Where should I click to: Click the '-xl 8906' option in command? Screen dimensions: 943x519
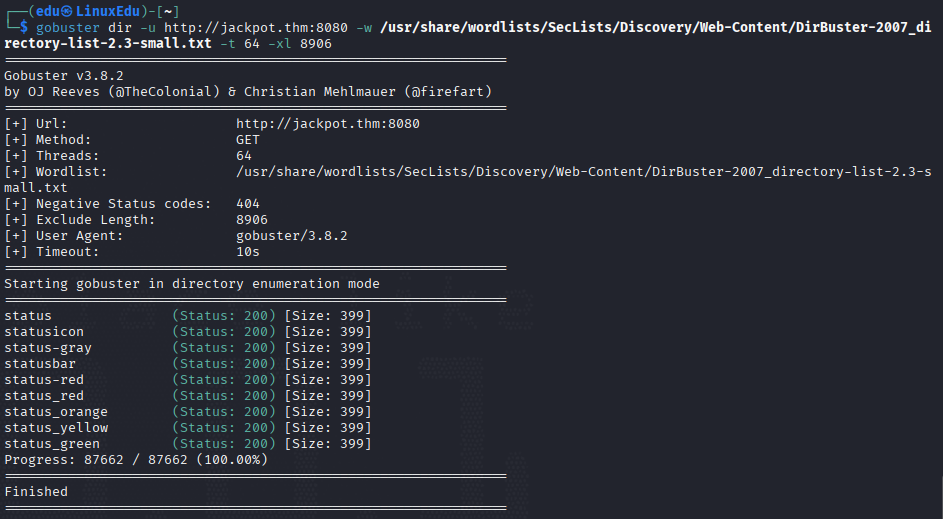[299, 44]
